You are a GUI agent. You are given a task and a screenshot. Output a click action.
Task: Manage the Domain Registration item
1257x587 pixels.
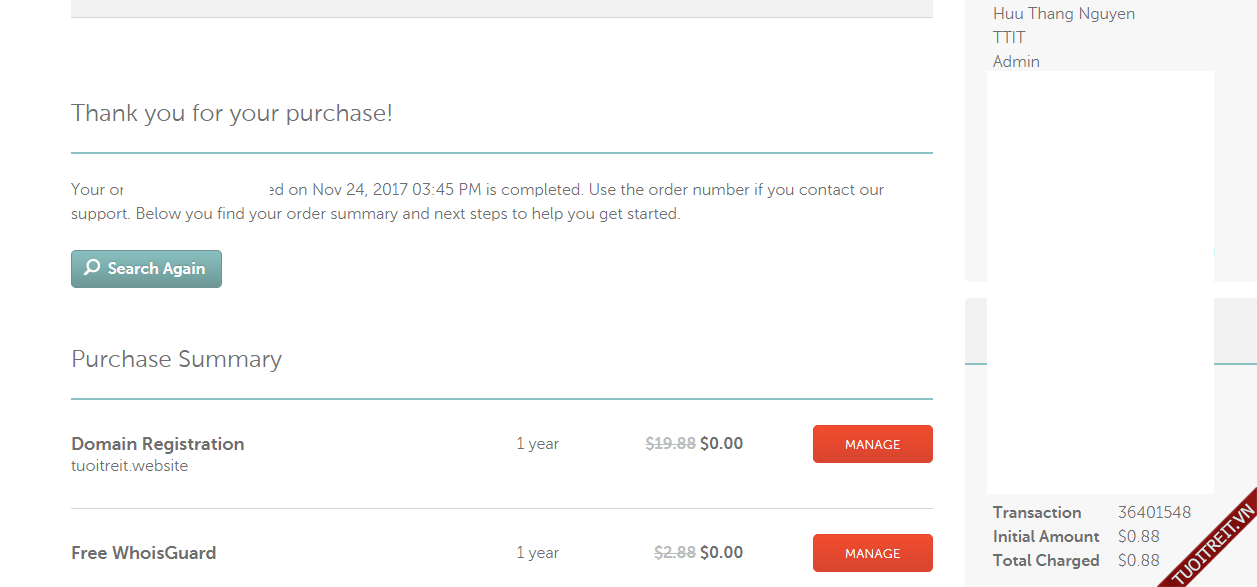coord(872,445)
